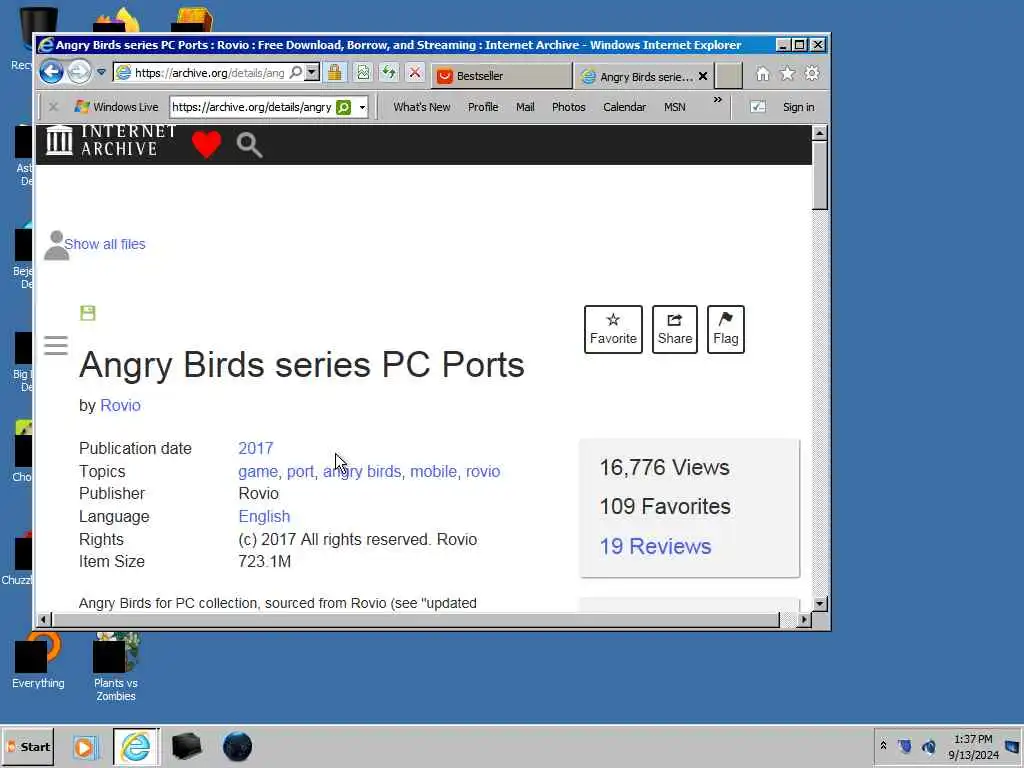1024x768 pixels.
Task: Click the Internet Archive logo
Action: point(111,140)
